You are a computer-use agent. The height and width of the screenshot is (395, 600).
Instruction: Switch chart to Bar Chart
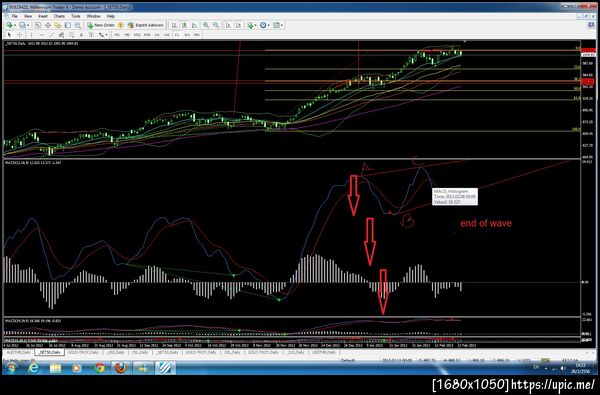coord(174,25)
